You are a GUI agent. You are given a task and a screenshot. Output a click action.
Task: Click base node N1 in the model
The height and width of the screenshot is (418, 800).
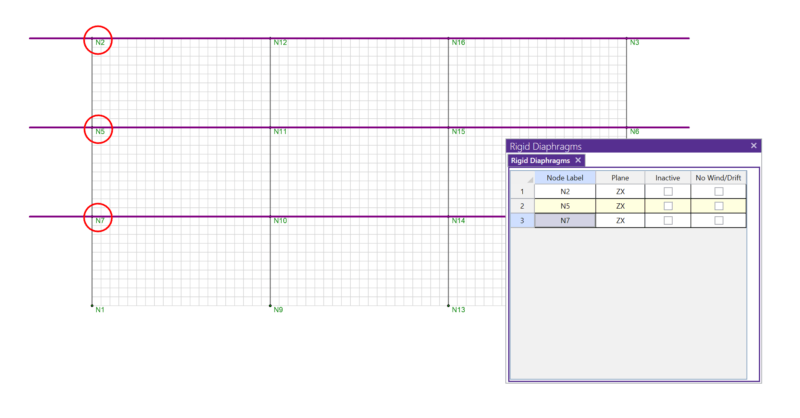click(x=92, y=305)
